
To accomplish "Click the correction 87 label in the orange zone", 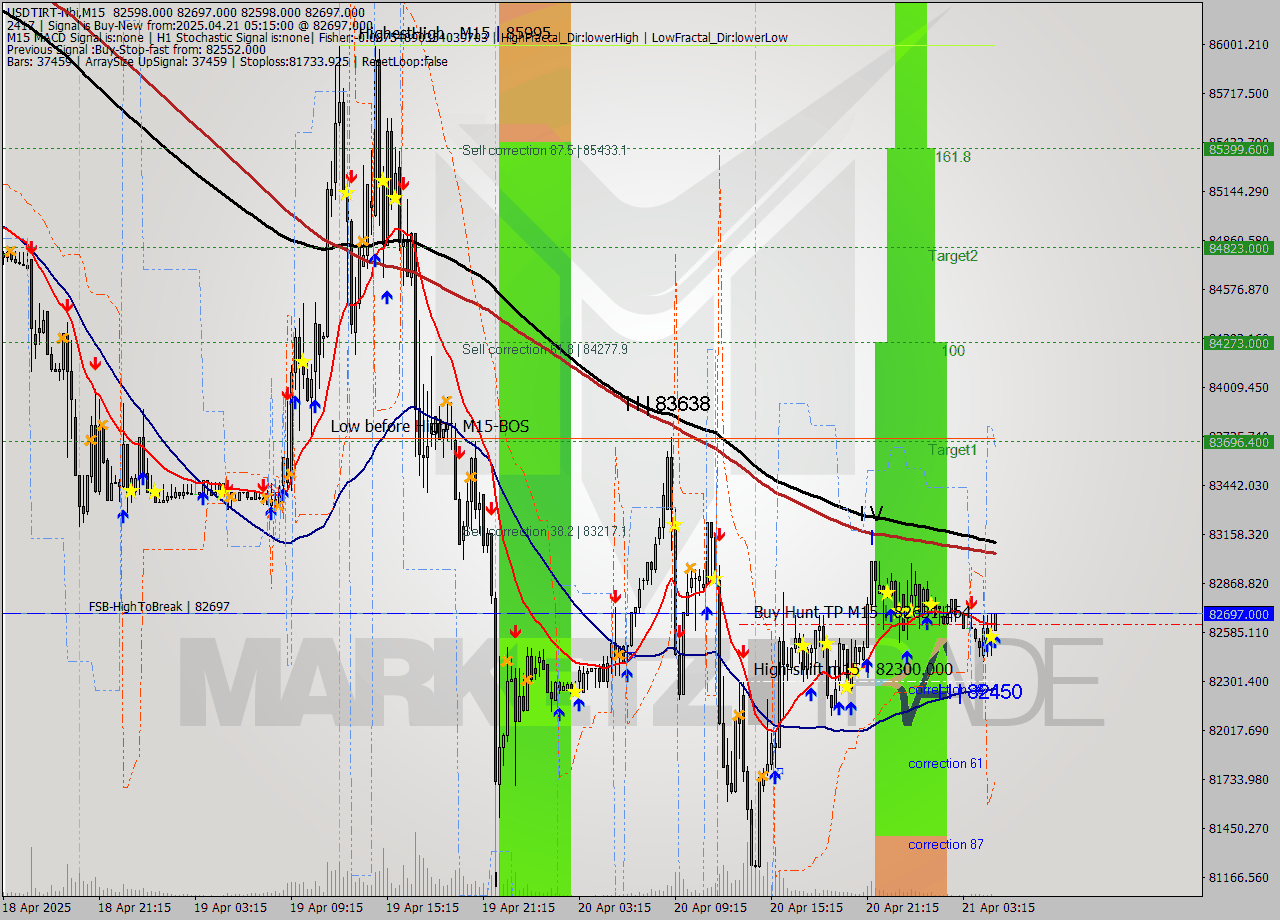I will [x=944, y=845].
